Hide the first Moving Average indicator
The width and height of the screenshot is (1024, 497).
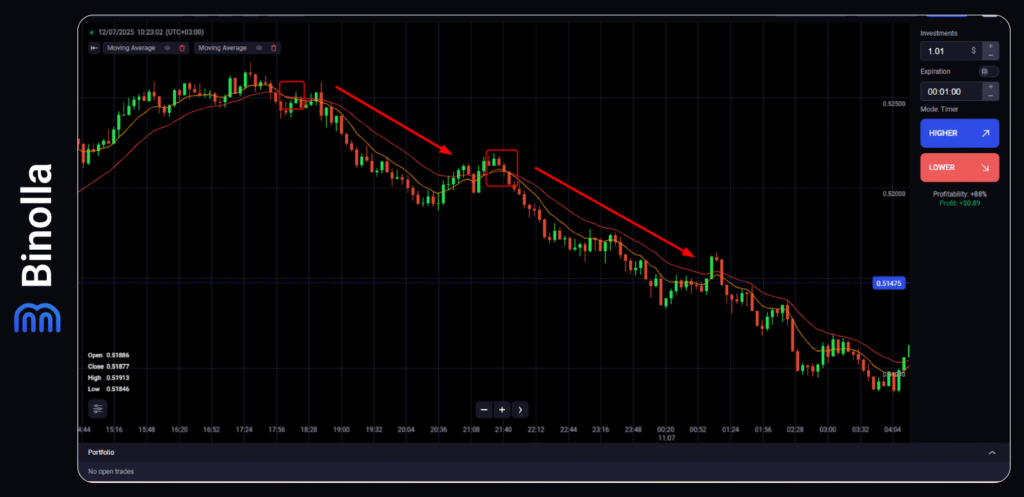tap(167, 48)
